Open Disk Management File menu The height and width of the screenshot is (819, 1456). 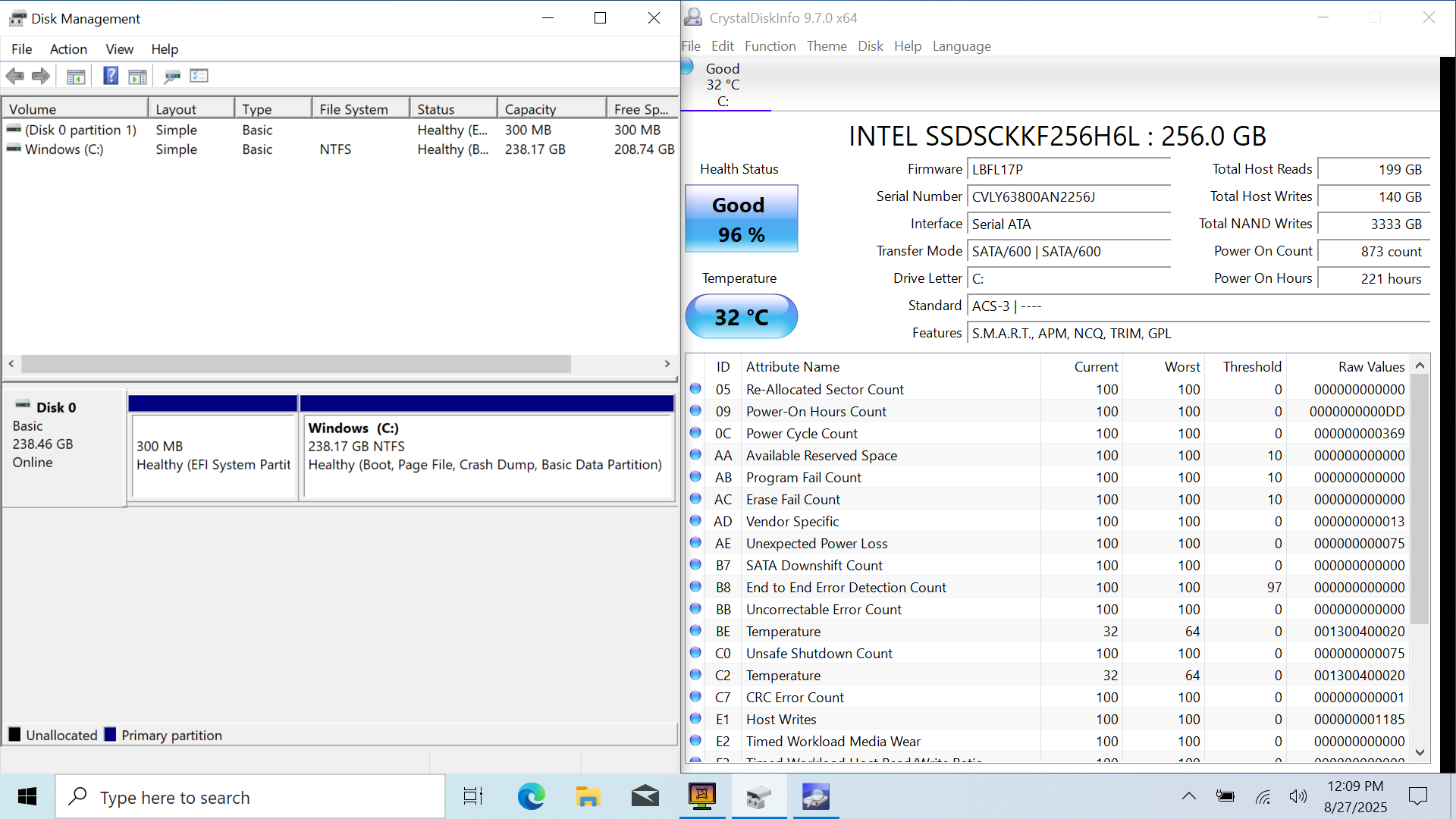pyautogui.click(x=21, y=49)
